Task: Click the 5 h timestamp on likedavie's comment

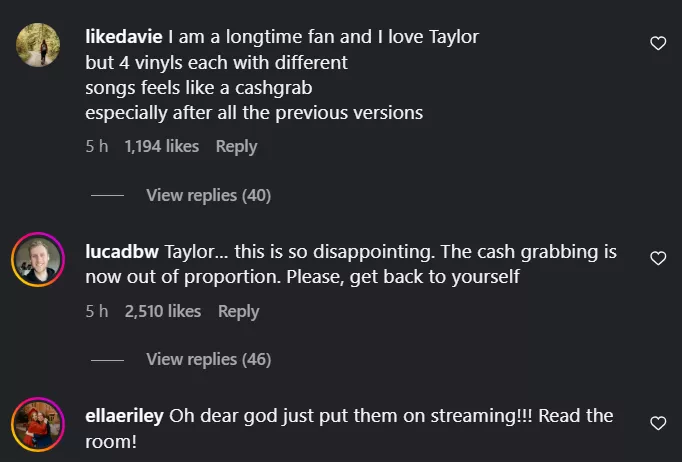Action: (x=96, y=146)
